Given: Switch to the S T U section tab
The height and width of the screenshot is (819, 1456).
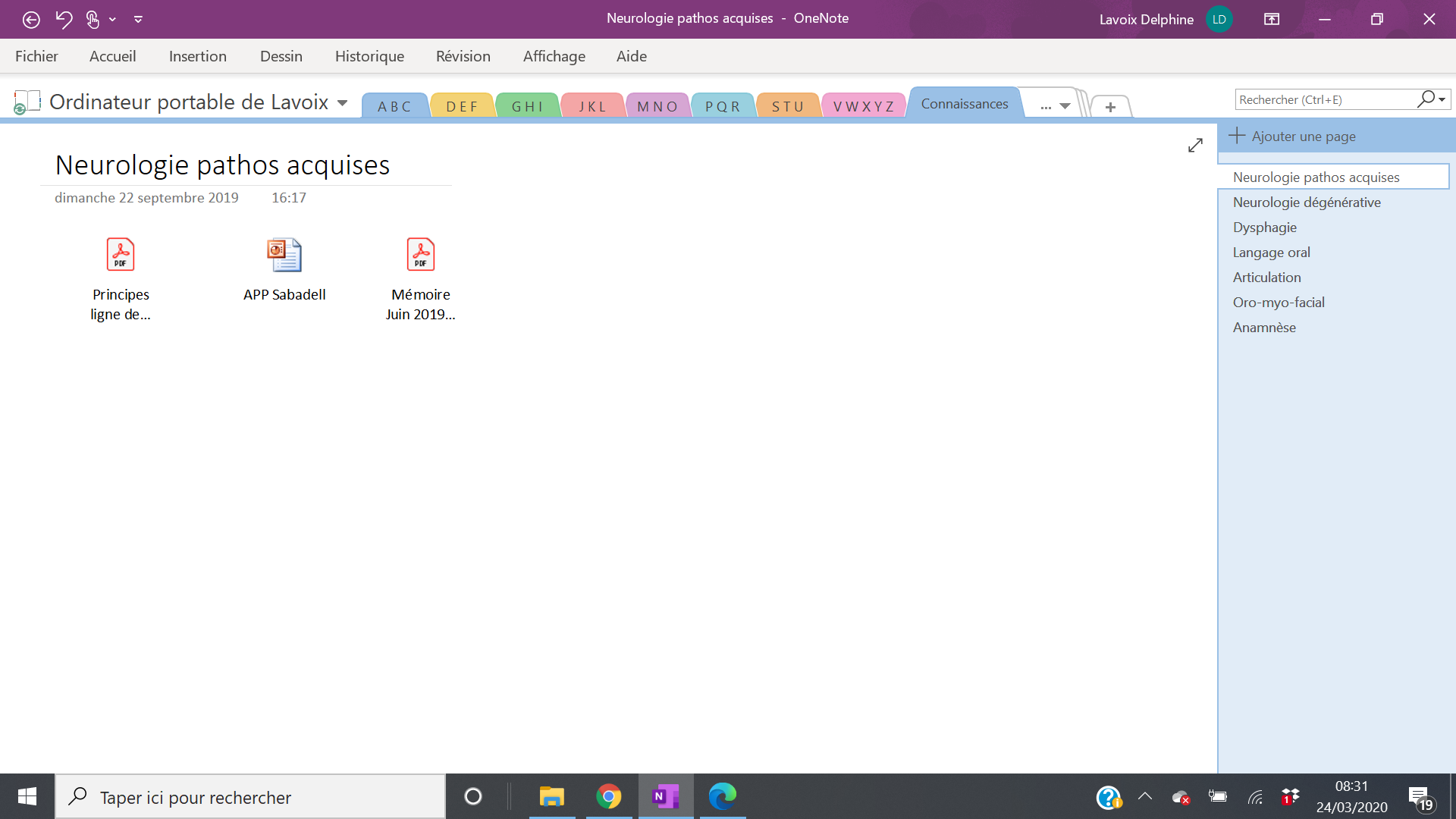Looking at the screenshot, I should 788,106.
